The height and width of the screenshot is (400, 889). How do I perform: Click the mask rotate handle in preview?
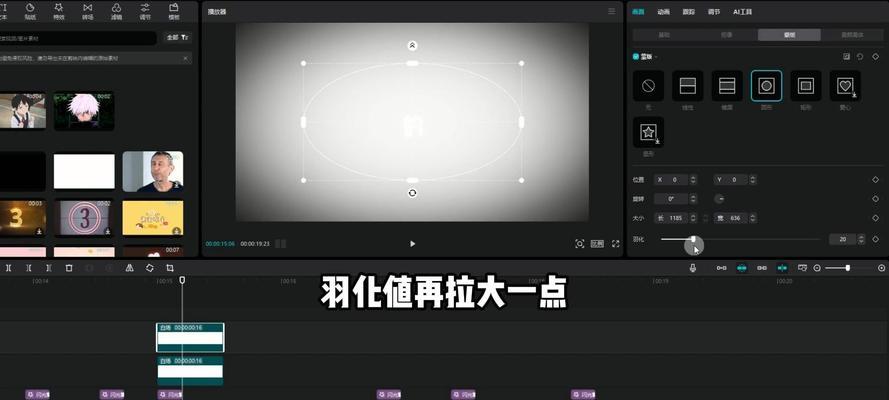(412, 193)
